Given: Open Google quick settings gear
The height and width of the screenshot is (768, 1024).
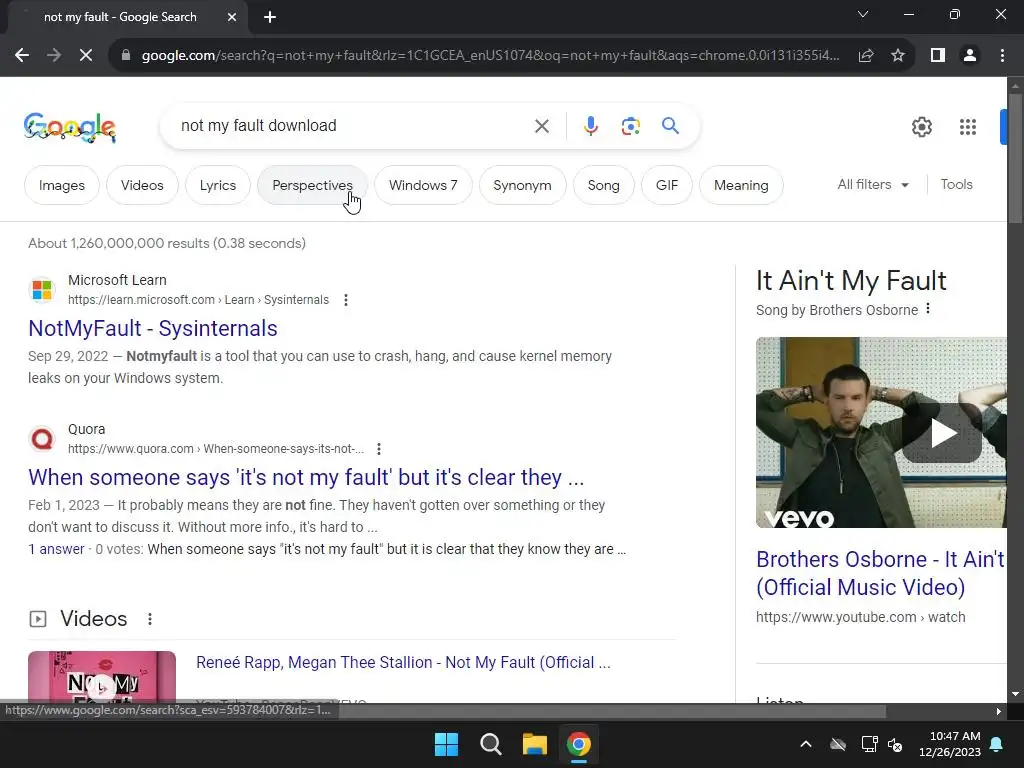Looking at the screenshot, I should tap(921, 127).
